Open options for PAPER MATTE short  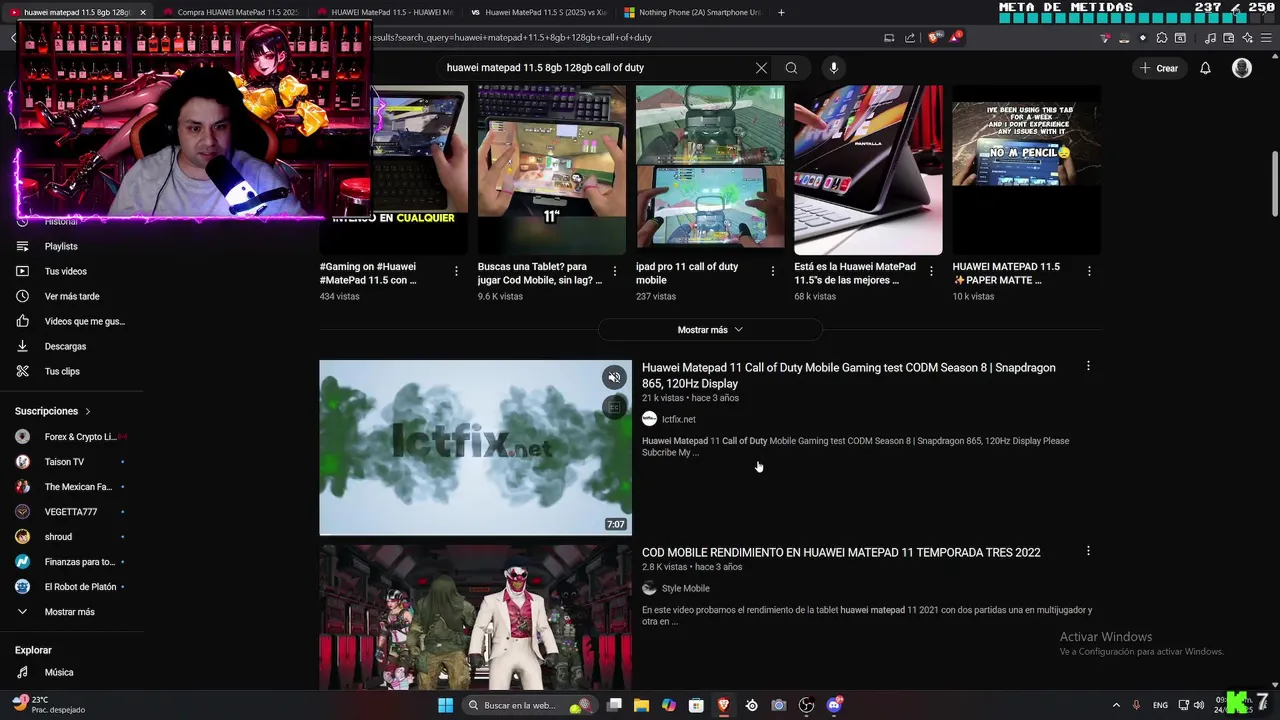pyautogui.click(x=1089, y=271)
